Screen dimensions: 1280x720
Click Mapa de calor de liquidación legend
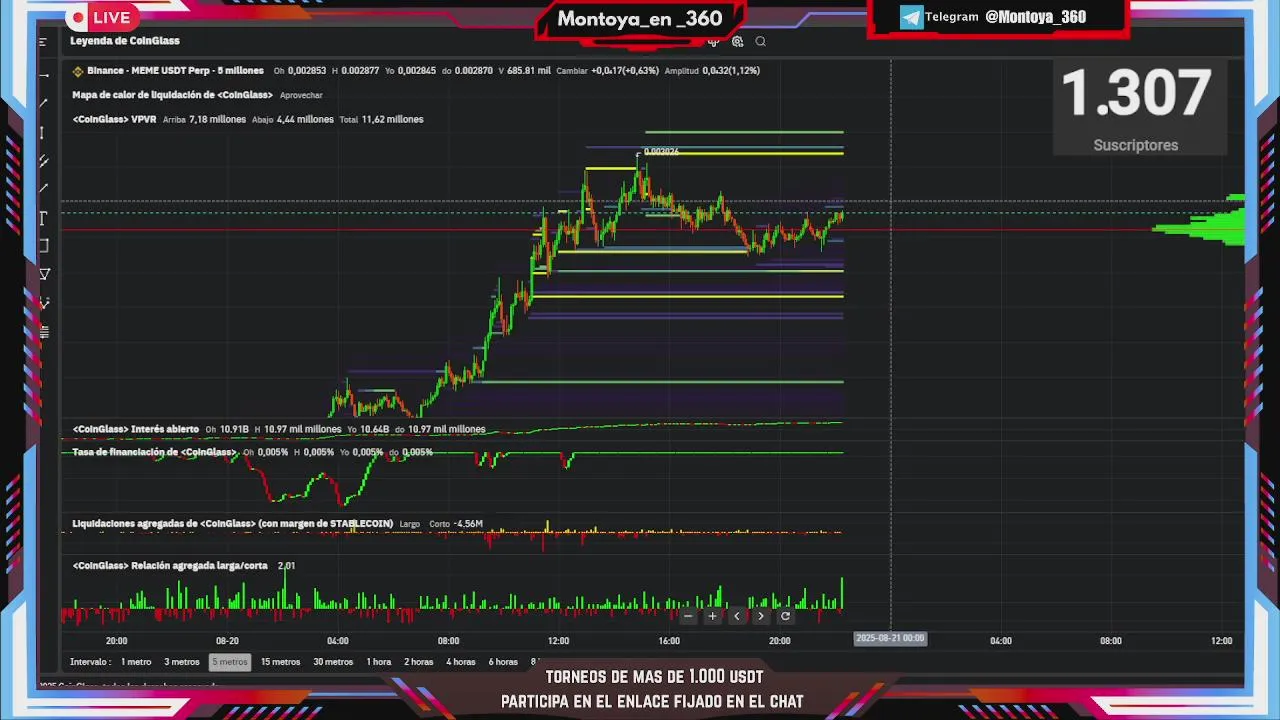pos(172,95)
